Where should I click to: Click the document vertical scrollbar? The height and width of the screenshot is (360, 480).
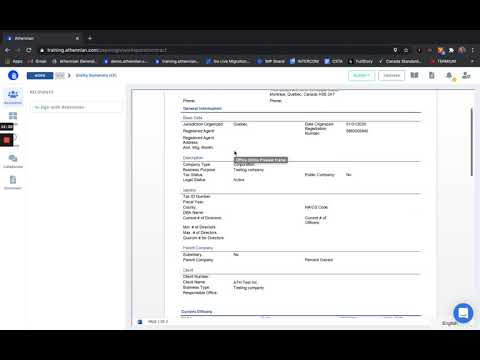click(x=472, y=142)
